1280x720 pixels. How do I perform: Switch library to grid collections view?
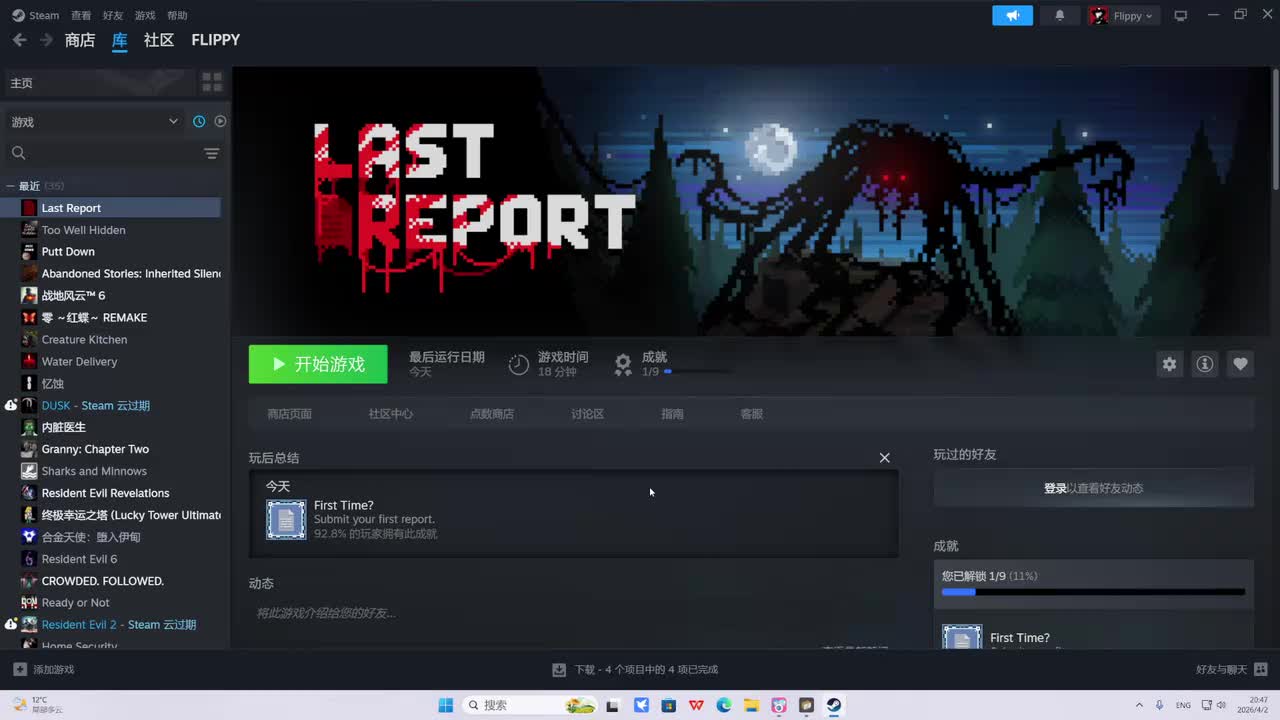pos(212,82)
